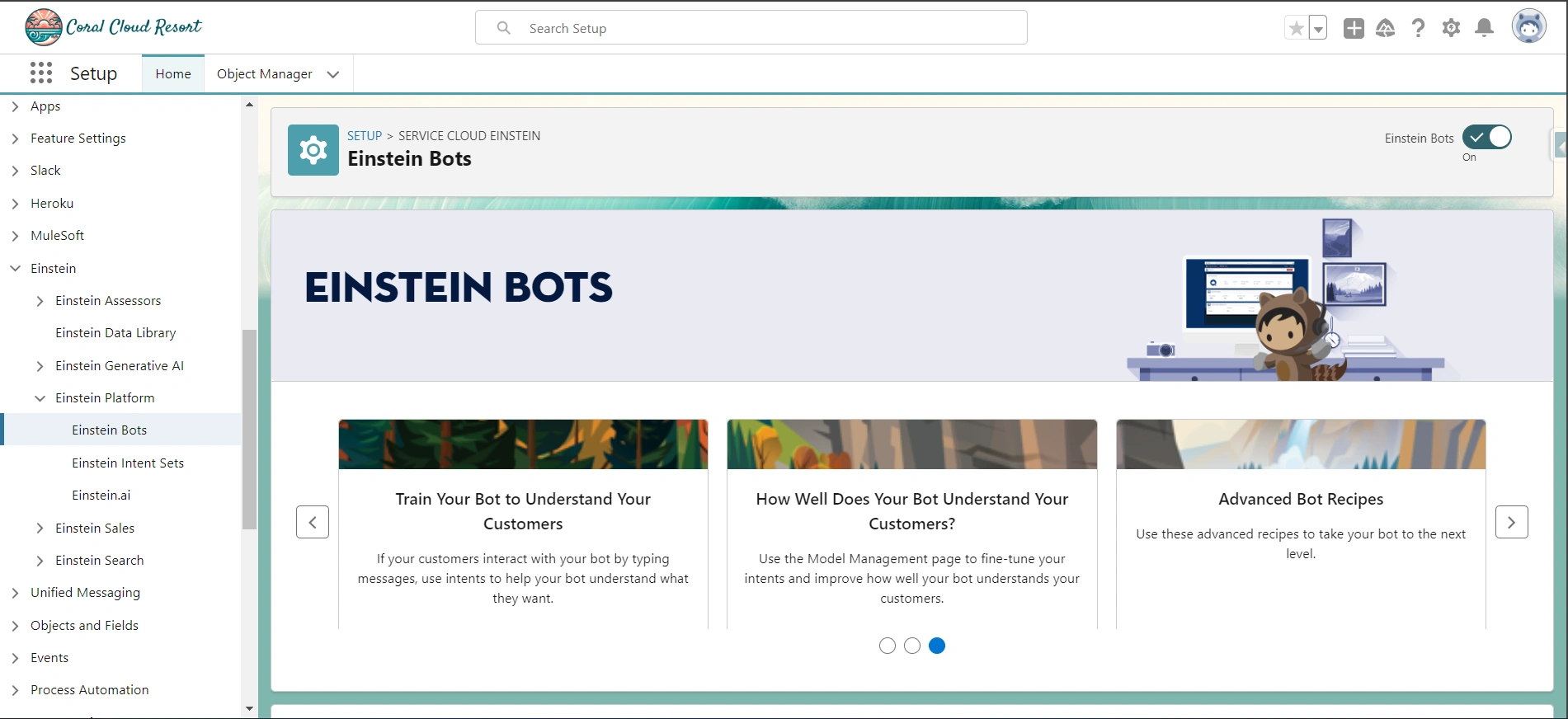Expand the Heroku node
Screen dimensions: 1568x719
(x=15, y=204)
